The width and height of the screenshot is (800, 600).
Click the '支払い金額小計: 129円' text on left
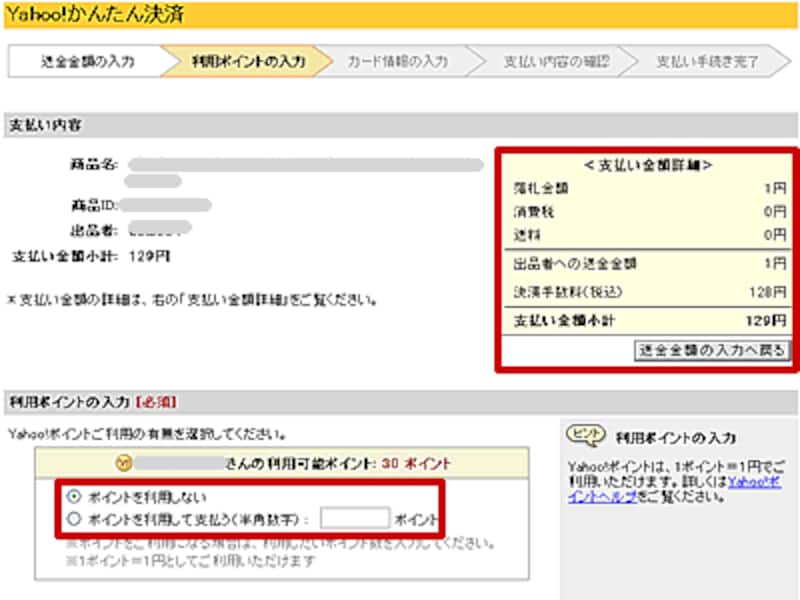(x=91, y=256)
